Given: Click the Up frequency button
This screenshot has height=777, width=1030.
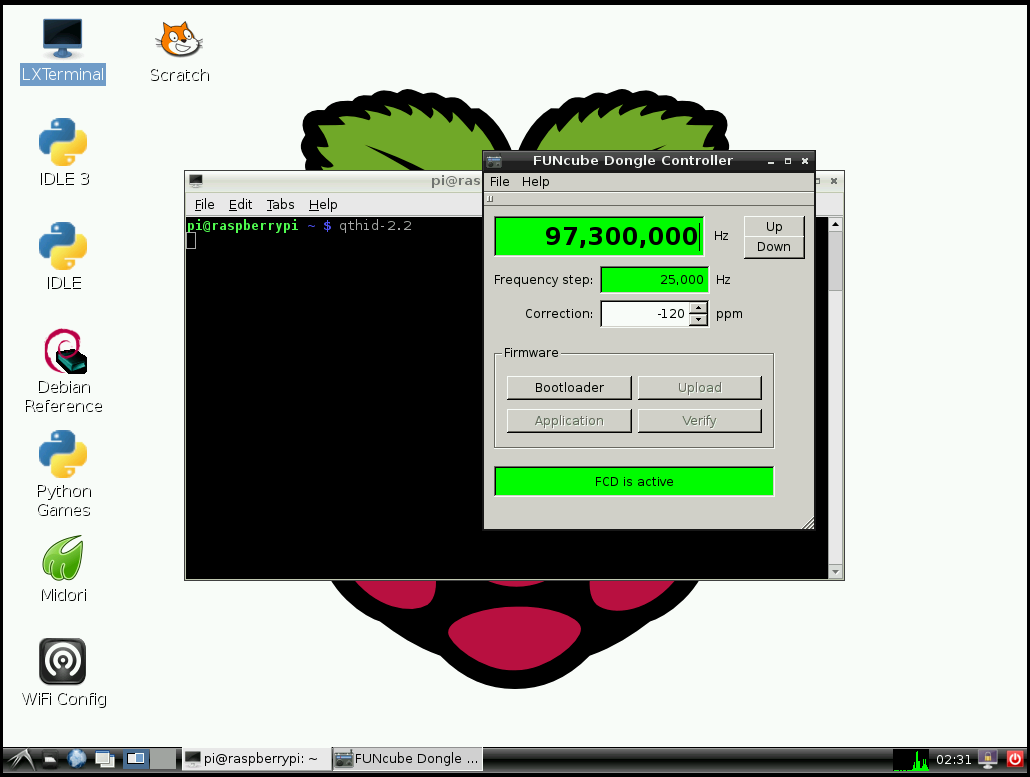Looking at the screenshot, I should coord(774,227).
